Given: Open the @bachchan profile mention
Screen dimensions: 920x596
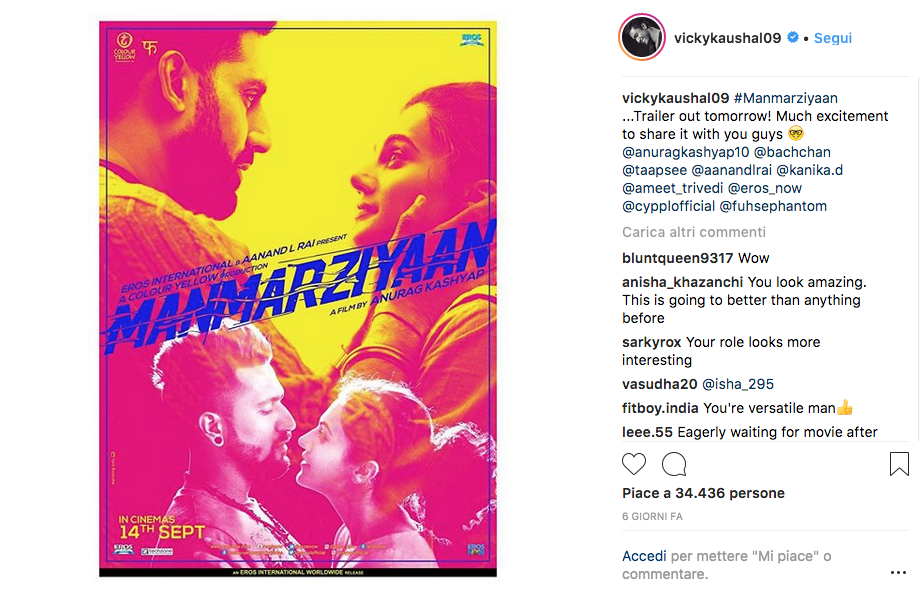Looking at the screenshot, I should point(792,153).
